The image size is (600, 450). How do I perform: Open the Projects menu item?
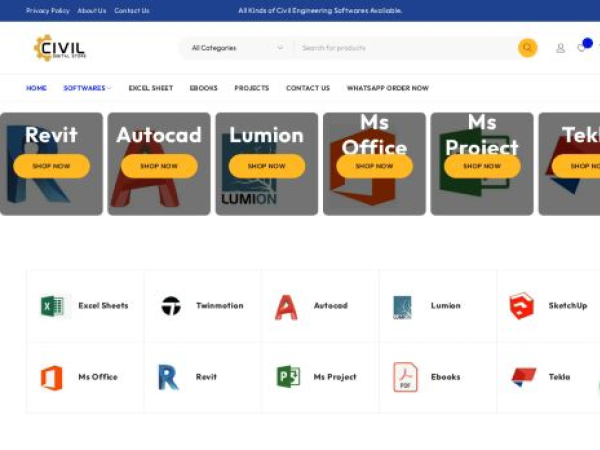point(252,88)
